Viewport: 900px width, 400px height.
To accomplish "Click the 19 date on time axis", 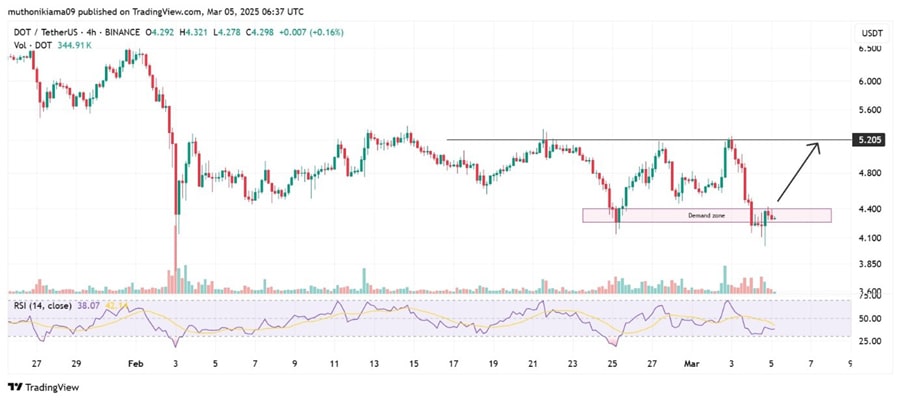I will click(493, 363).
